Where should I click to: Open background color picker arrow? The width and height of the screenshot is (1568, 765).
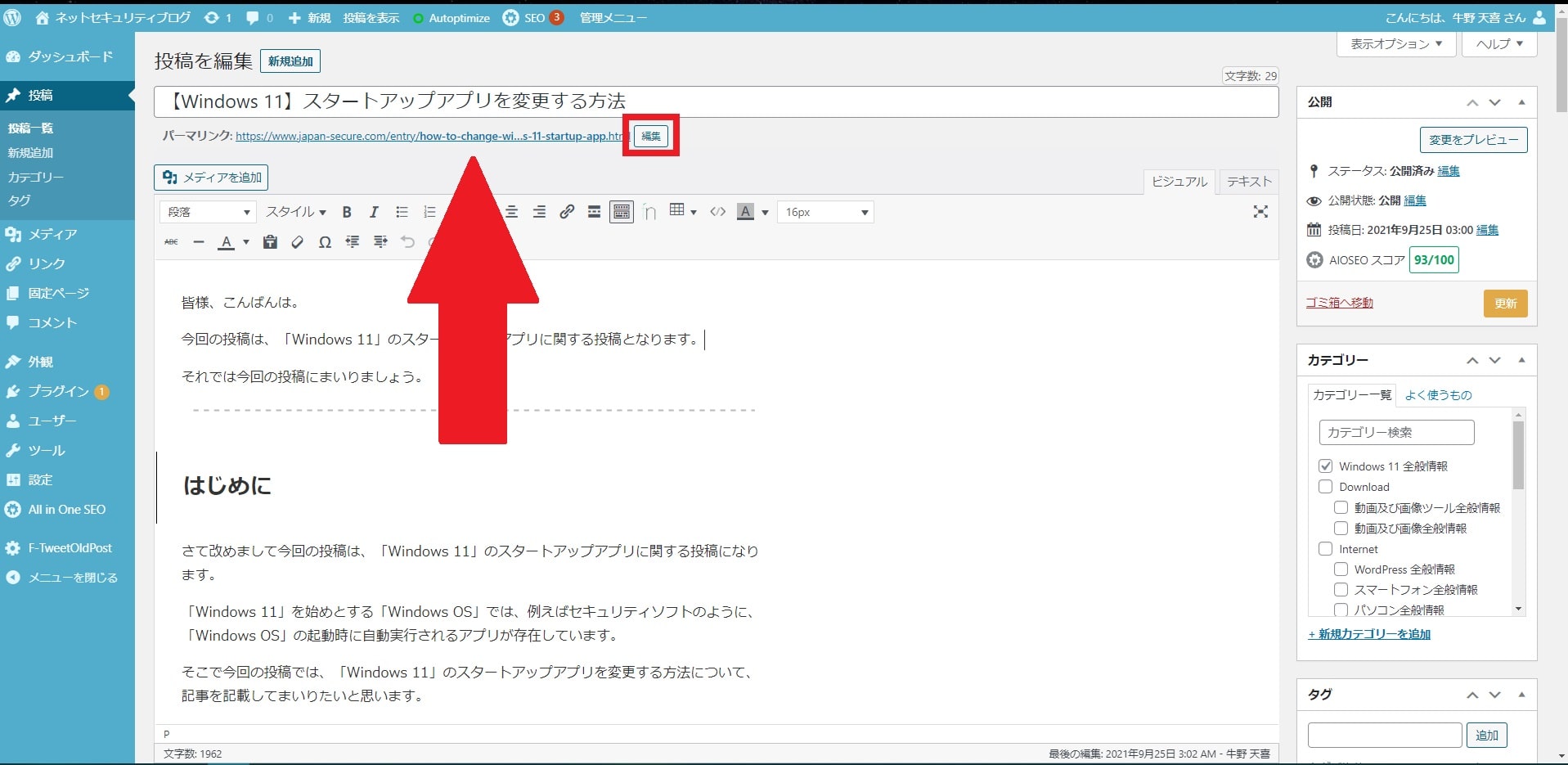pyautogui.click(x=765, y=212)
